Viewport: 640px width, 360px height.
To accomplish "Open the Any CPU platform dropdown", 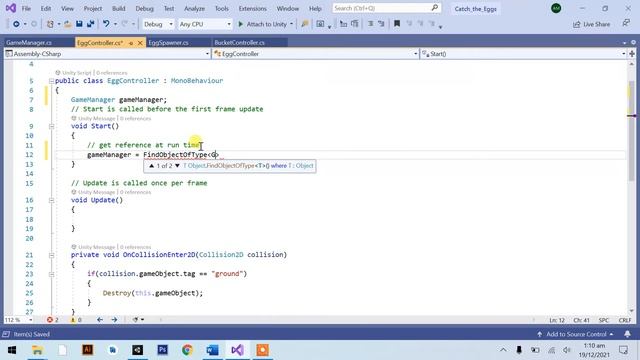I will click(x=205, y=24).
